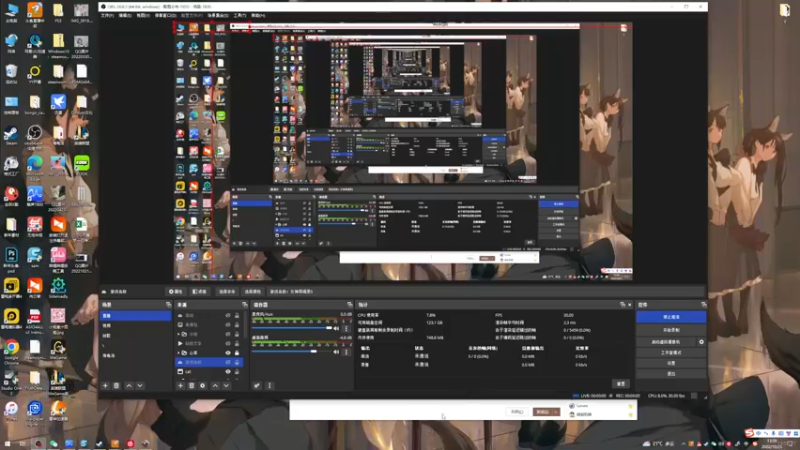Open the 编辑(E) menu

125,16
